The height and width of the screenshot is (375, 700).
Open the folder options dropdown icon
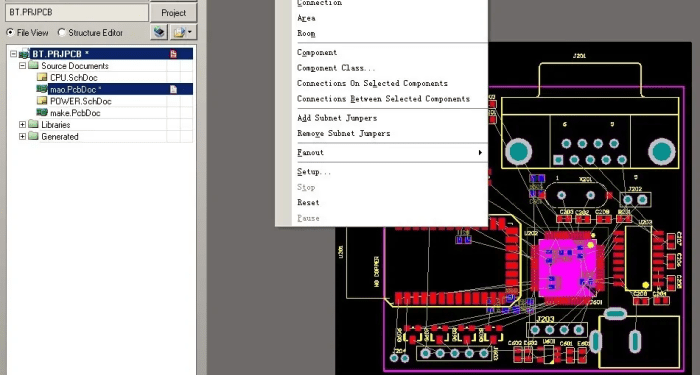(x=183, y=32)
